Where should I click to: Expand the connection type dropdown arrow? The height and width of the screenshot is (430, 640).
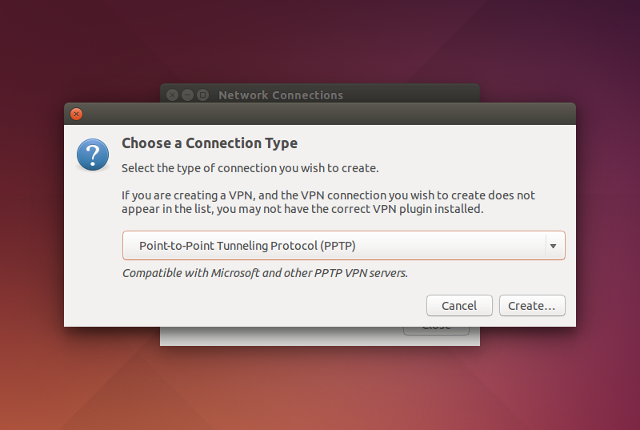[553, 246]
